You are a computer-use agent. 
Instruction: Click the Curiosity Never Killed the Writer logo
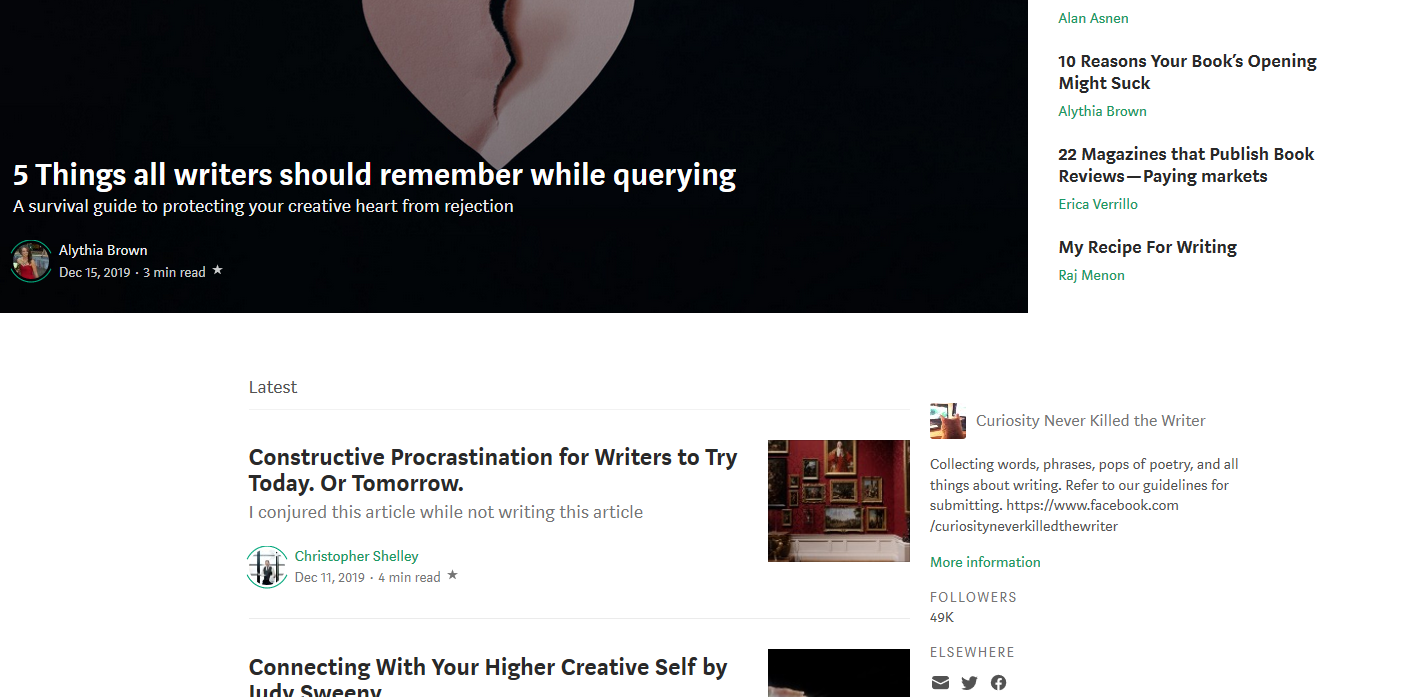948,421
